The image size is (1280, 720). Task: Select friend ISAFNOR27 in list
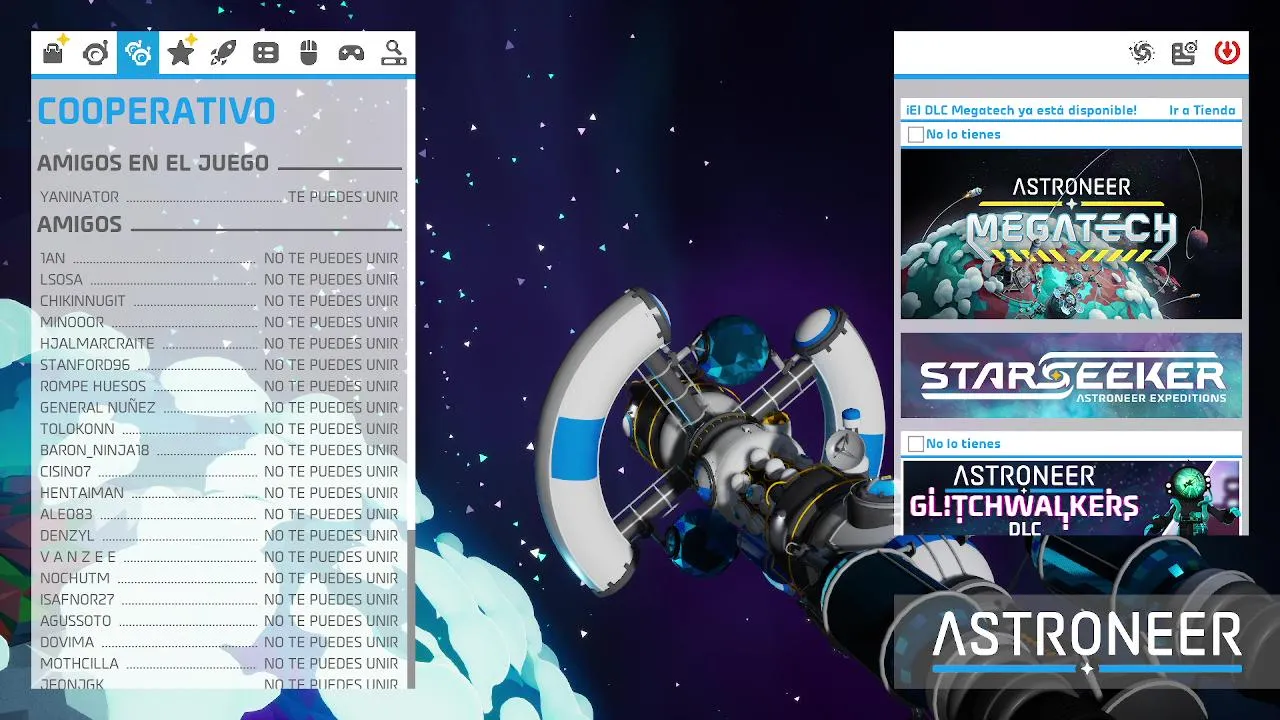point(219,599)
